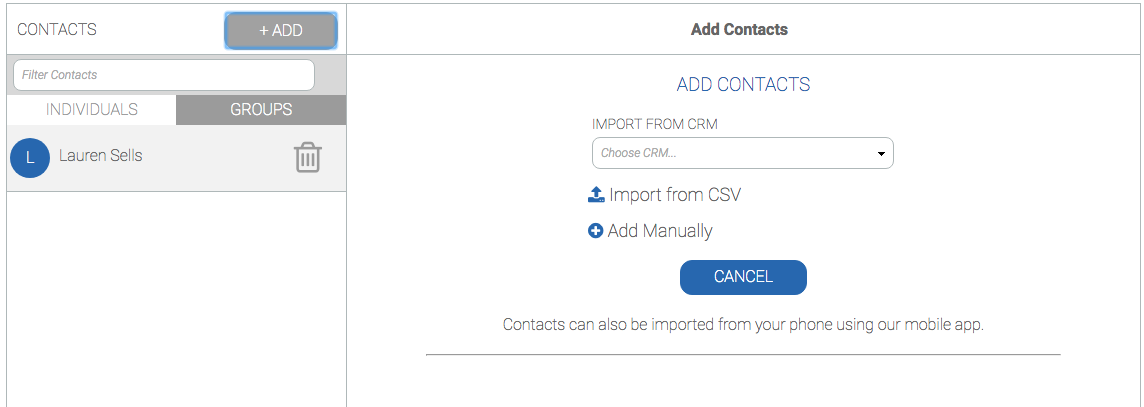1144x407 pixels.
Task: Click the IMPORT FROM CRM label
Action: tap(655, 125)
